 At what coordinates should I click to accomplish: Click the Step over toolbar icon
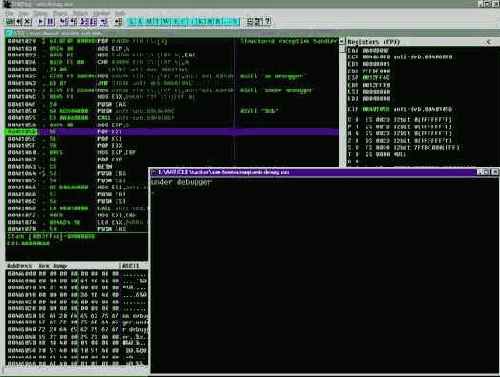tap(73, 22)
